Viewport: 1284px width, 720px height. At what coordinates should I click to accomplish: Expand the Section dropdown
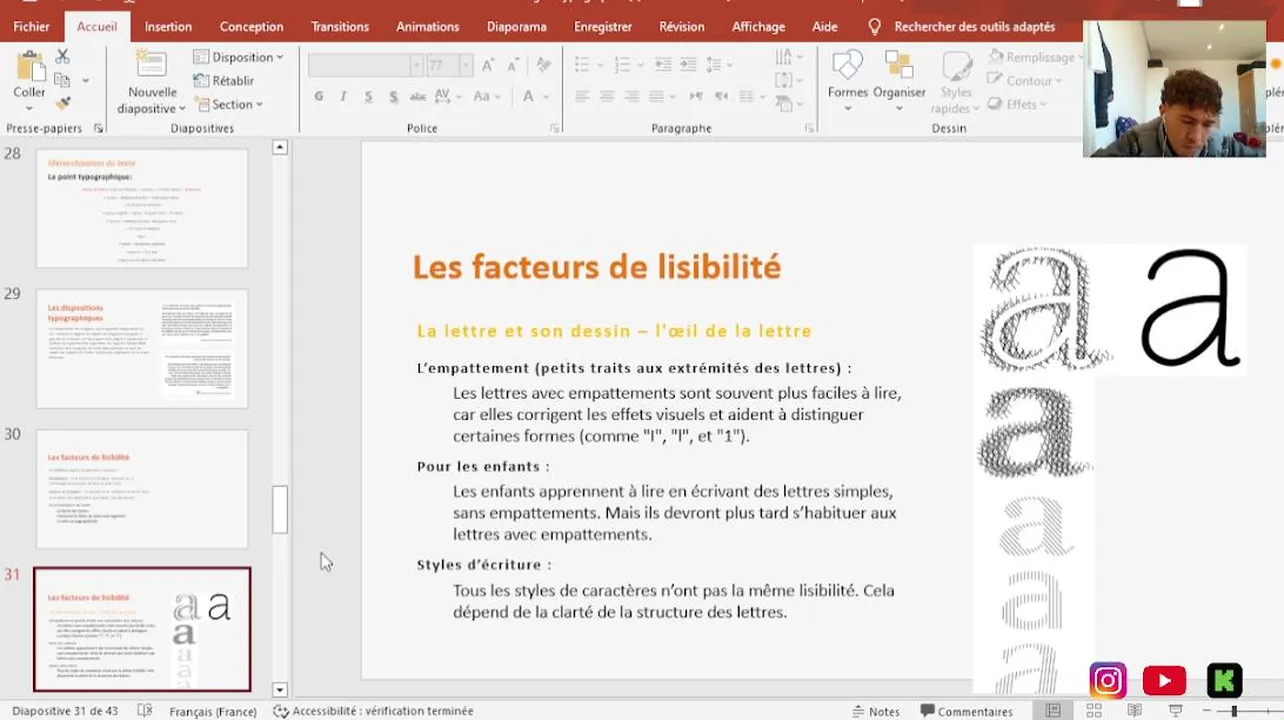point(227,104)
